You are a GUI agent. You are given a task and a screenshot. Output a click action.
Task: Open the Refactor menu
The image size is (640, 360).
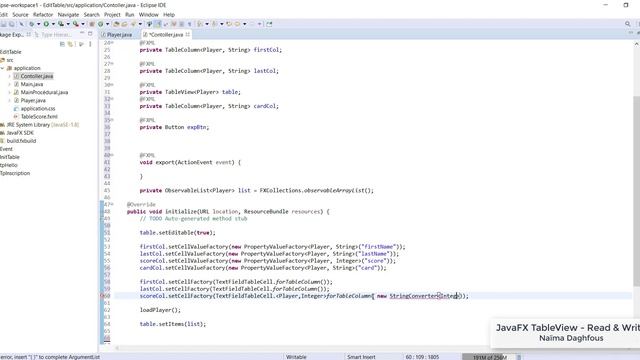click(43, 15)
